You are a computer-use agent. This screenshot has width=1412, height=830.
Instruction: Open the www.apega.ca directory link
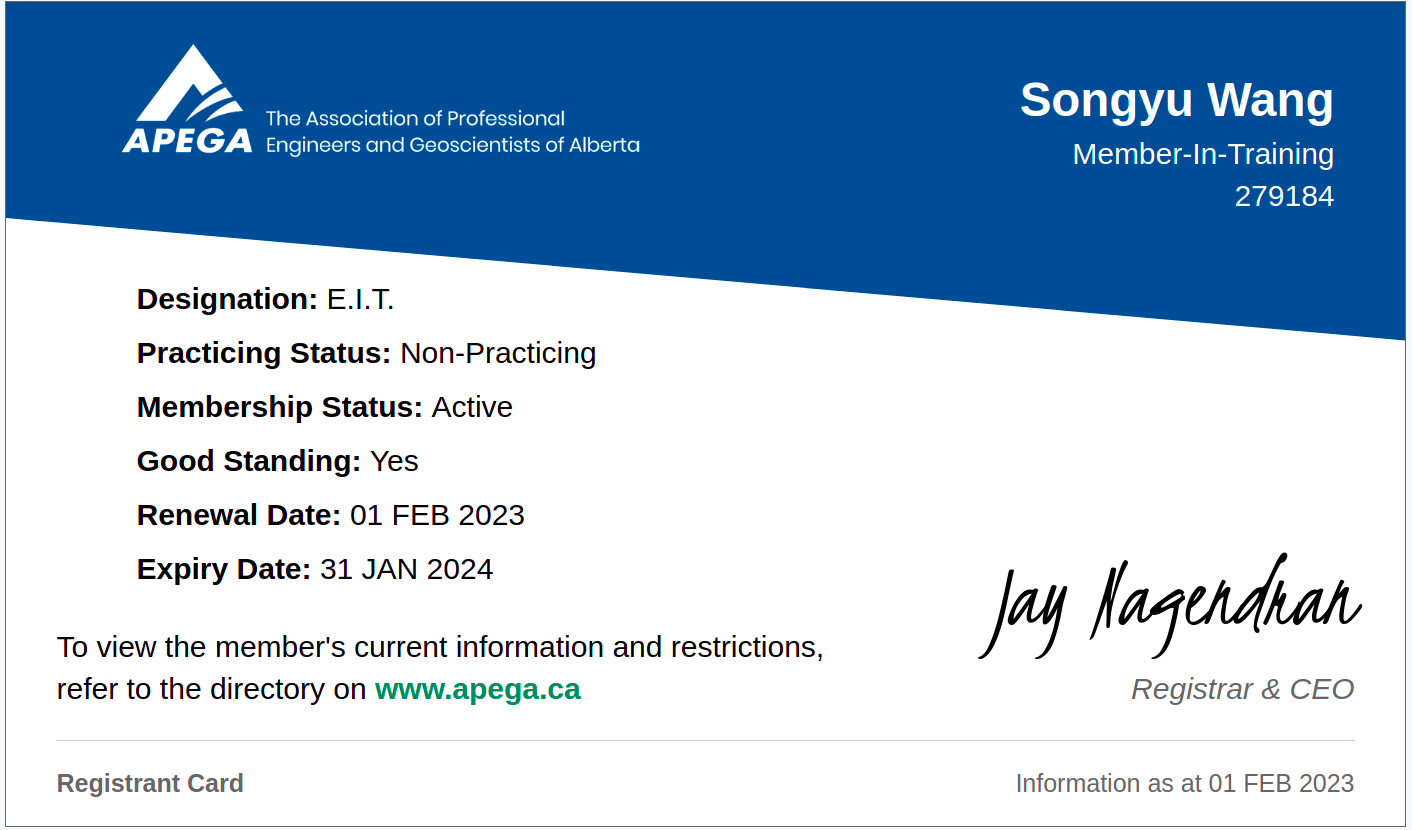(x=477, y=690)
